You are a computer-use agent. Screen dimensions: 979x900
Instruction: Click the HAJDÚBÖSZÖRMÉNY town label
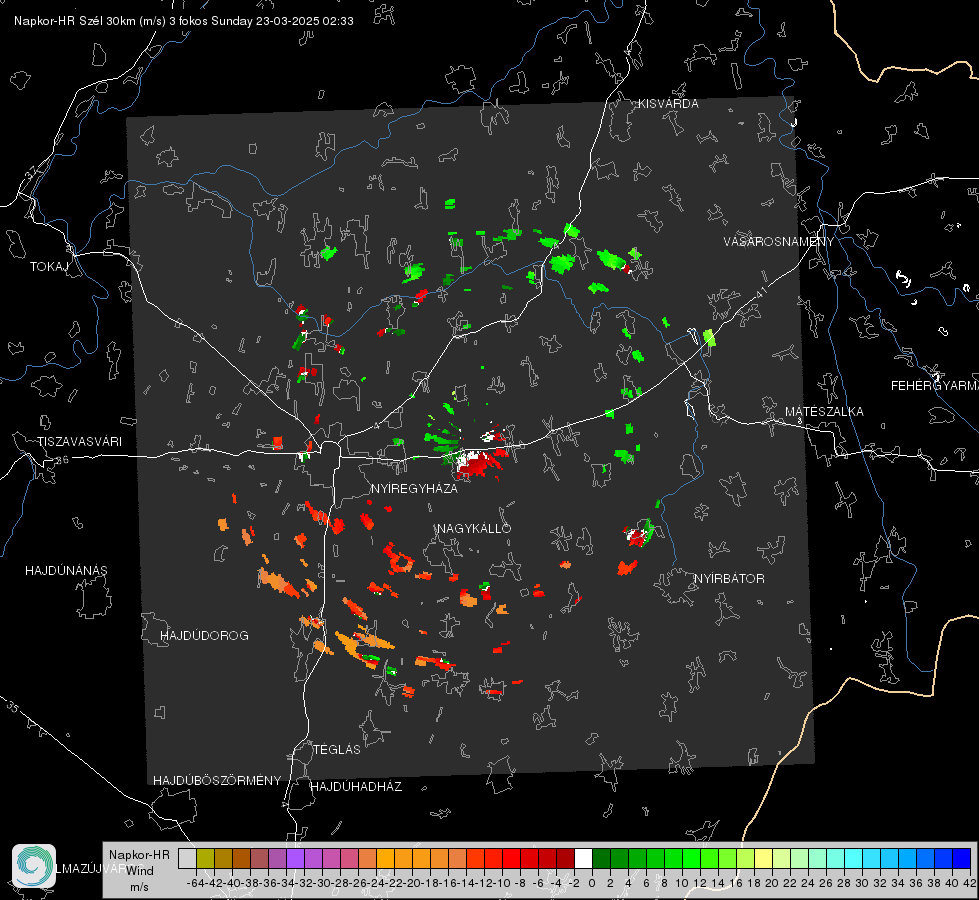[x=217, y=781]
